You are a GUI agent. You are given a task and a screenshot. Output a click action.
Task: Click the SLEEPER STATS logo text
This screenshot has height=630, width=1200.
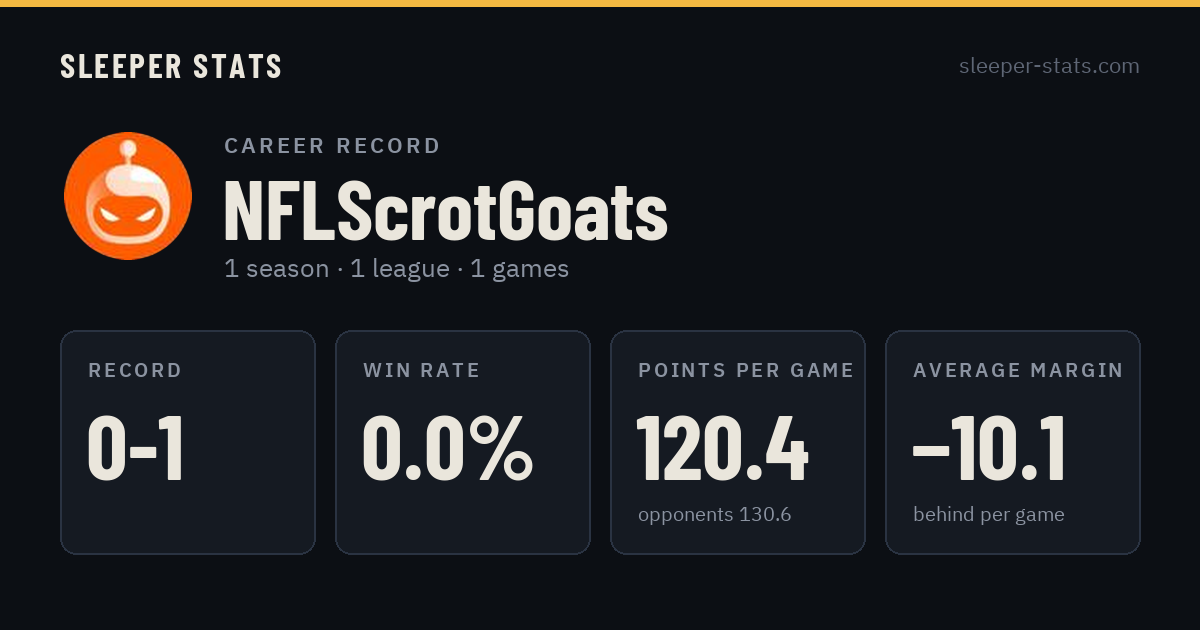click(171, 67)
